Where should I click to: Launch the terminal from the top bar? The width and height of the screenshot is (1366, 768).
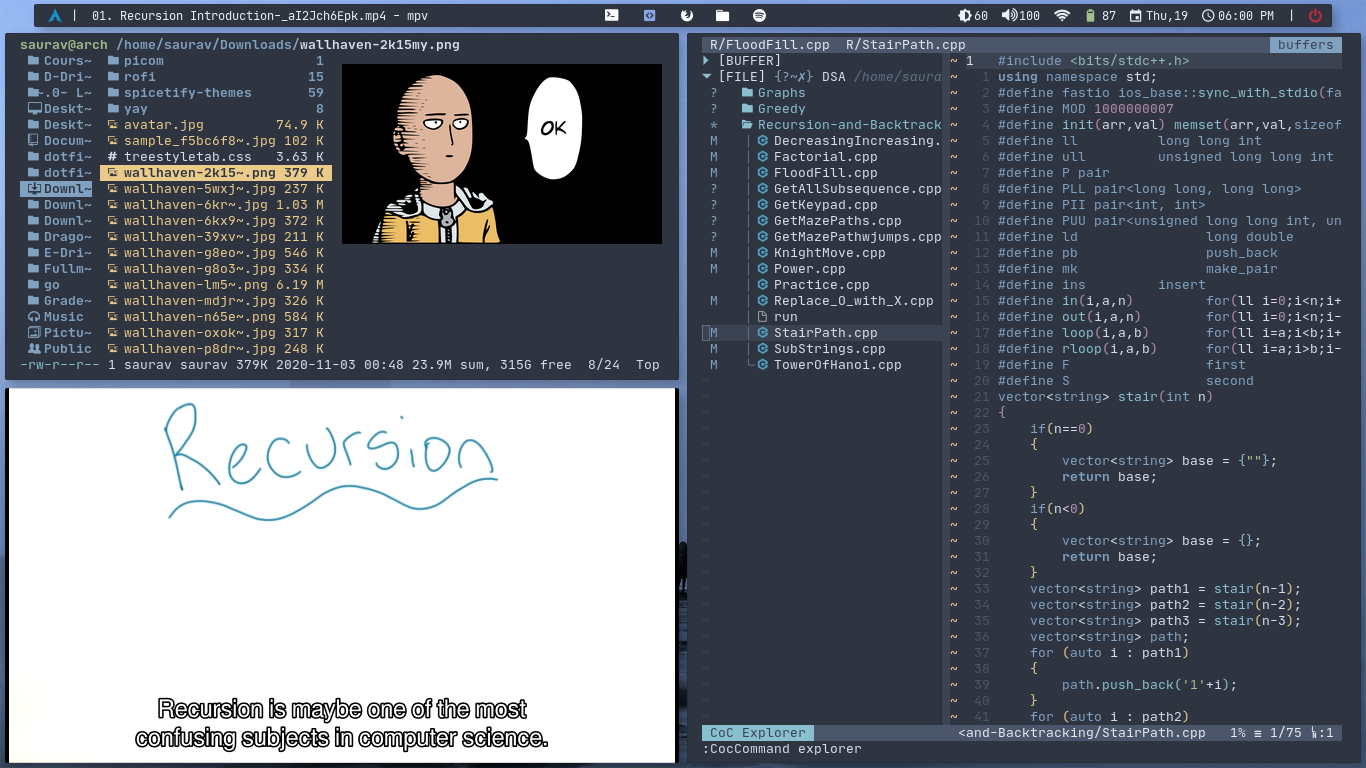pos(612,16)
